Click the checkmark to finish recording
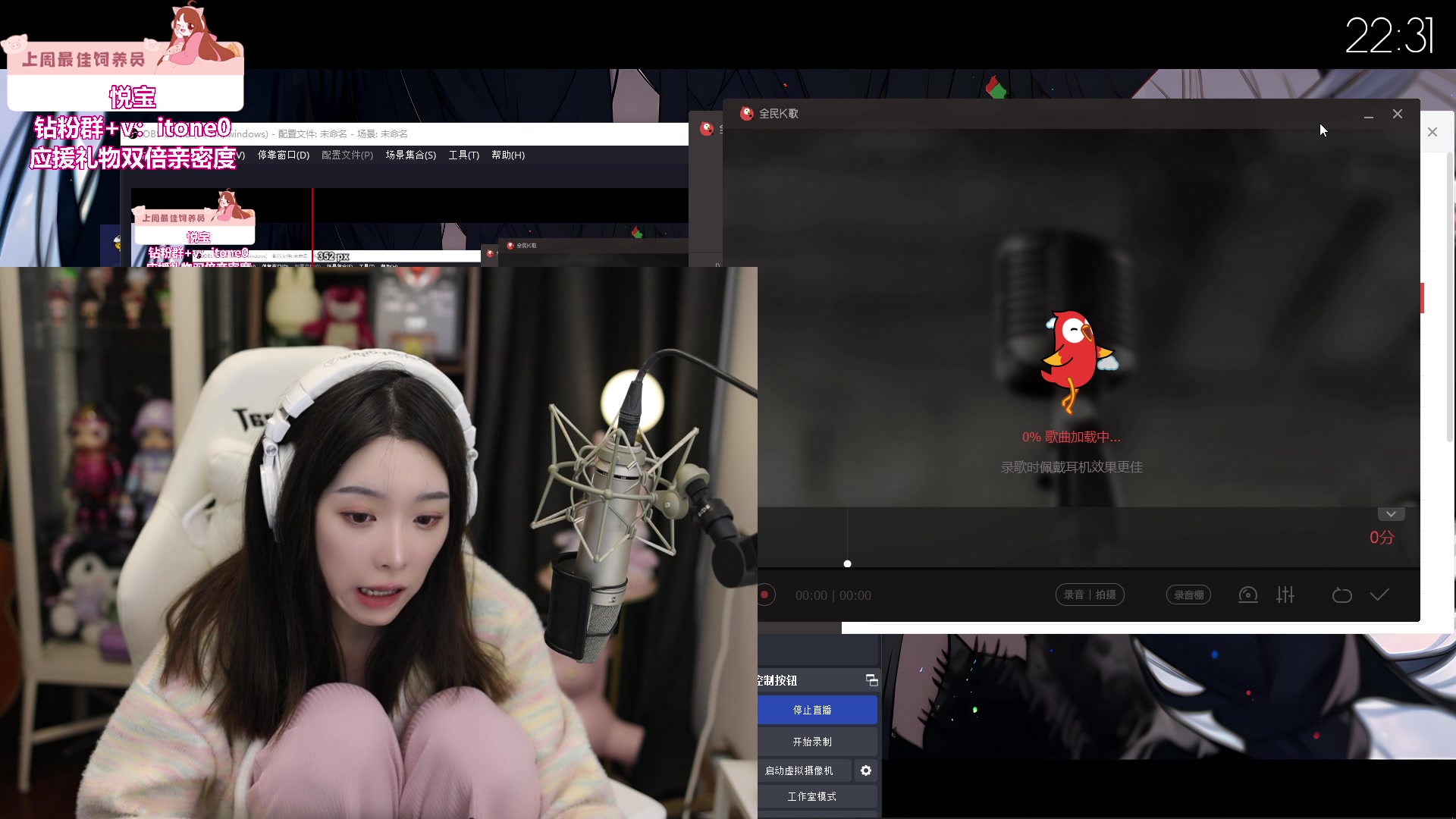Screen dimensions: 1456x819 [x=1379, y=595]
